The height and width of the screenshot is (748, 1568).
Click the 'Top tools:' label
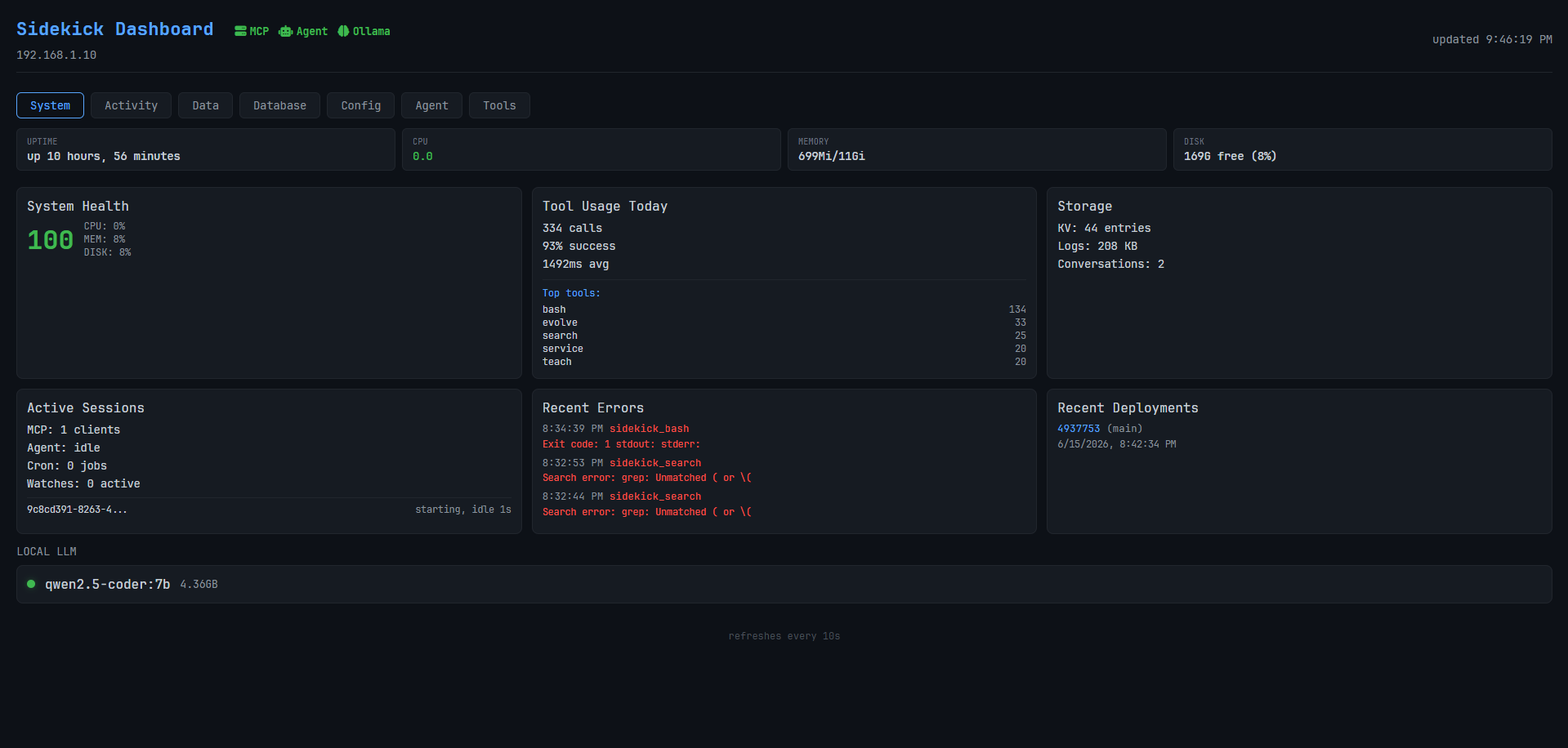(x=571, y=293)
